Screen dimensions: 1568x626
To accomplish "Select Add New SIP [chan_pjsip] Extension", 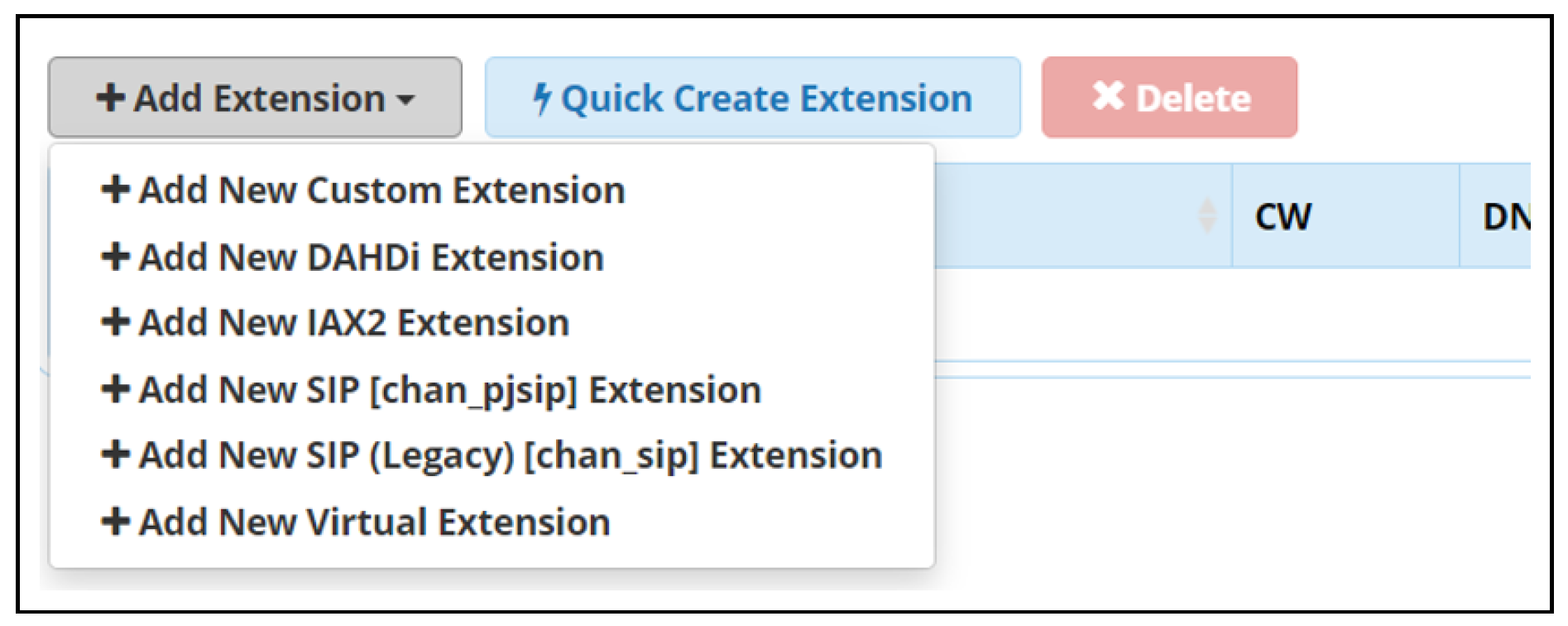I will 449,390.
